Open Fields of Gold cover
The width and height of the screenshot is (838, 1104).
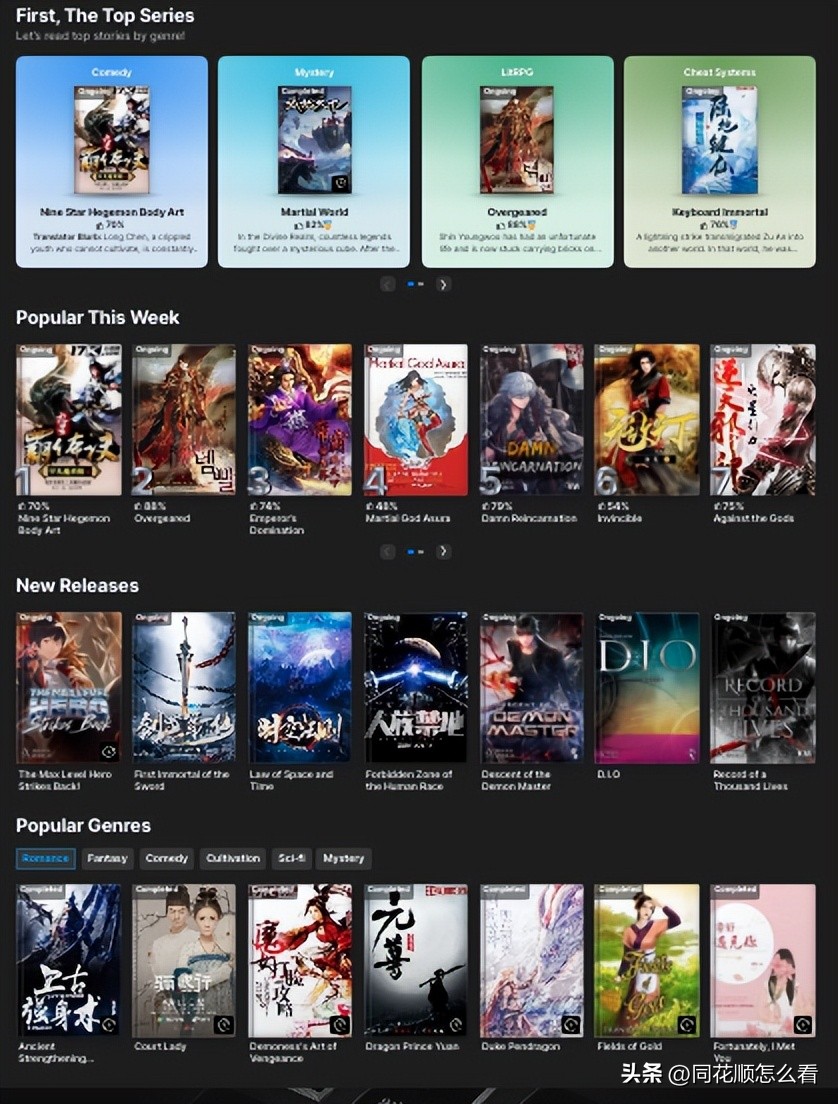(x=647, y=960)
